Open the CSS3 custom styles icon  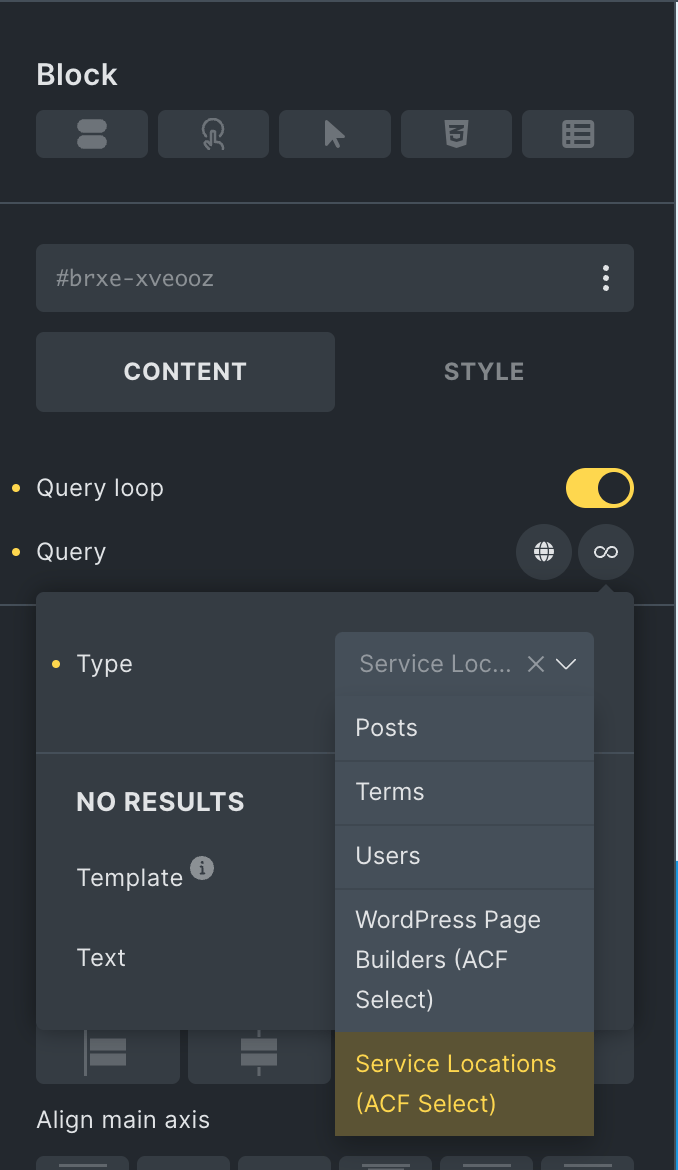[456, 134]
